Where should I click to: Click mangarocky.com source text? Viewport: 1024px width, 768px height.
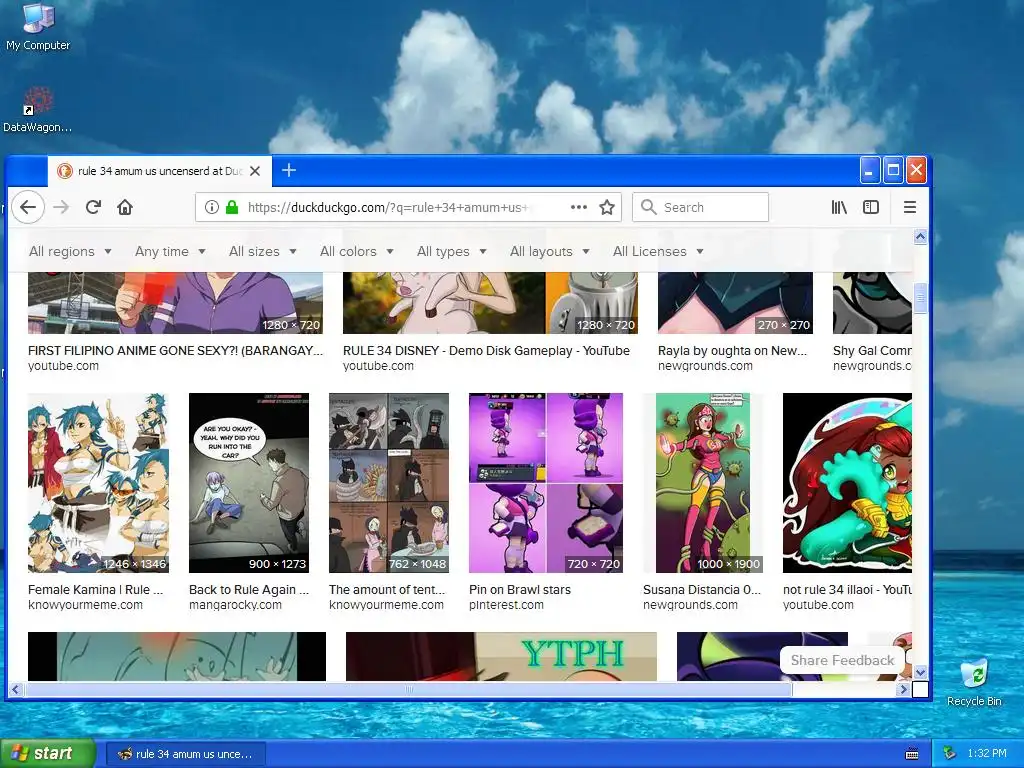point(235,605)
